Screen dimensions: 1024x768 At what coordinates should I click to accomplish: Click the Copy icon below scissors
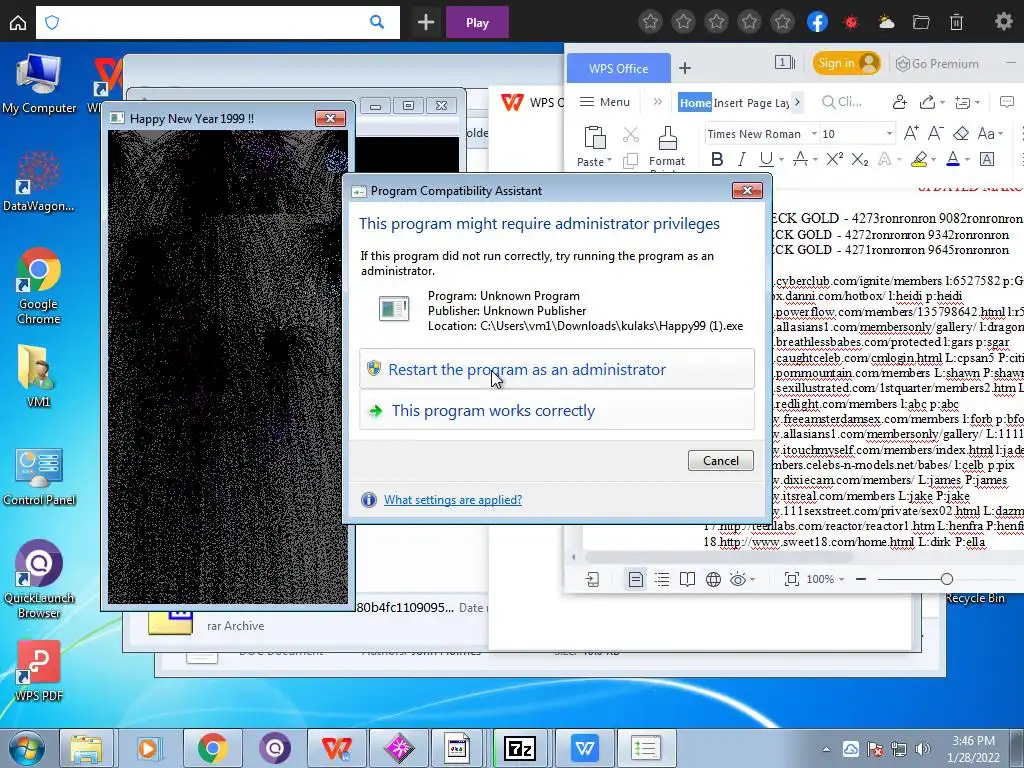pyautogui.click(x=630, y=161)
